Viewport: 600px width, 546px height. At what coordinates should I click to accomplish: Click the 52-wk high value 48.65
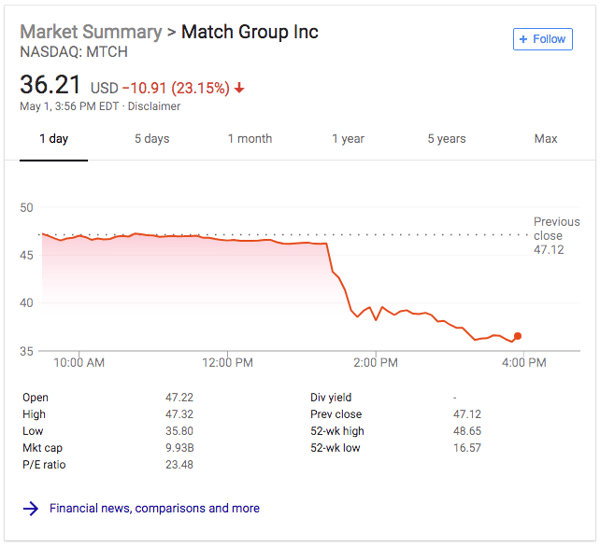(468, 431)
